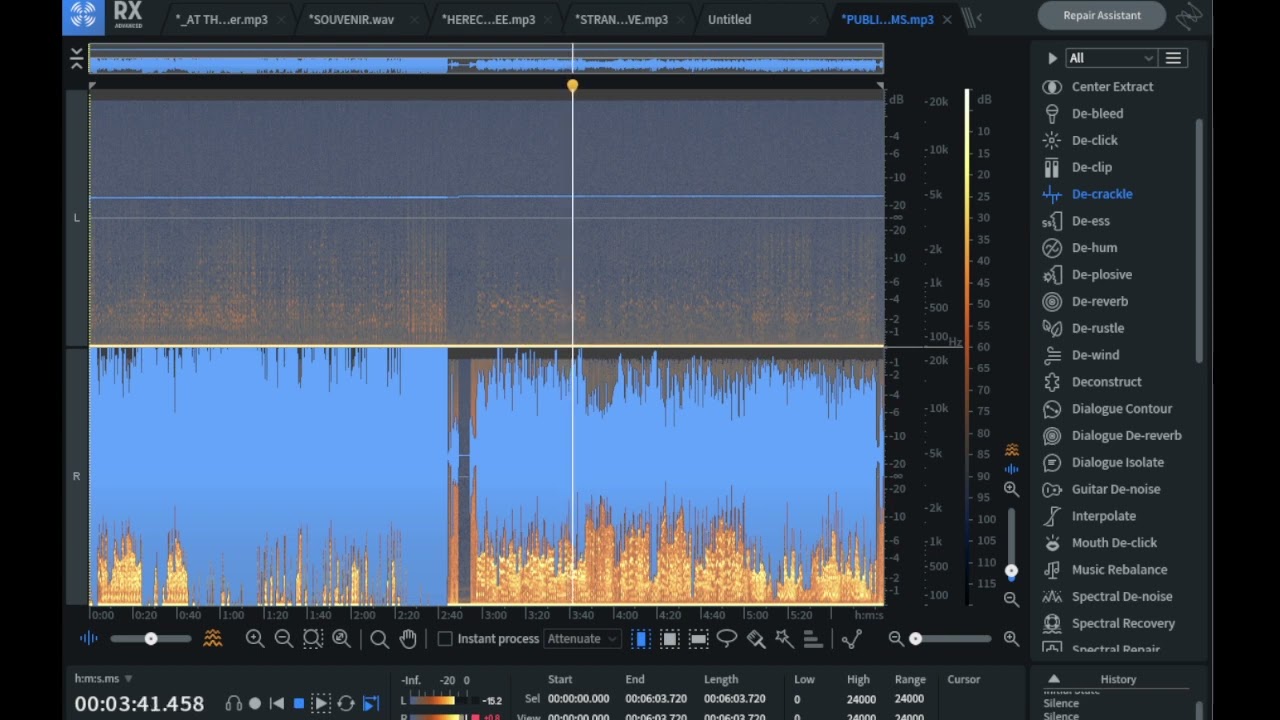Zoom to selection

(x=312, y=639)
